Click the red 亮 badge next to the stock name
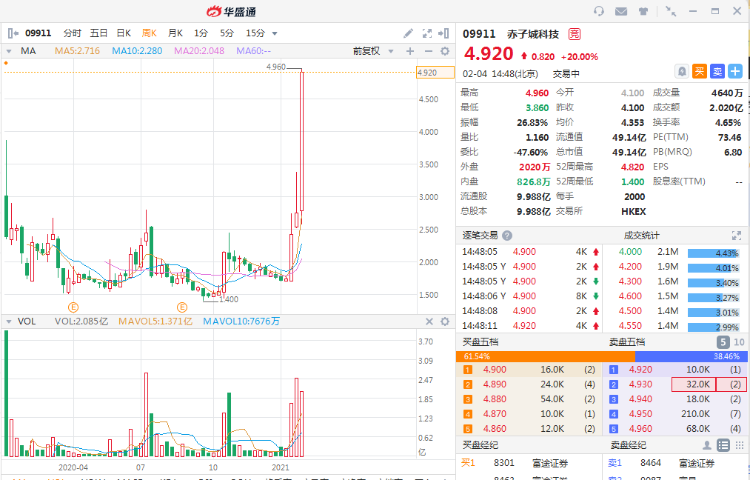The image size is (750, 480). coord(574,34)
